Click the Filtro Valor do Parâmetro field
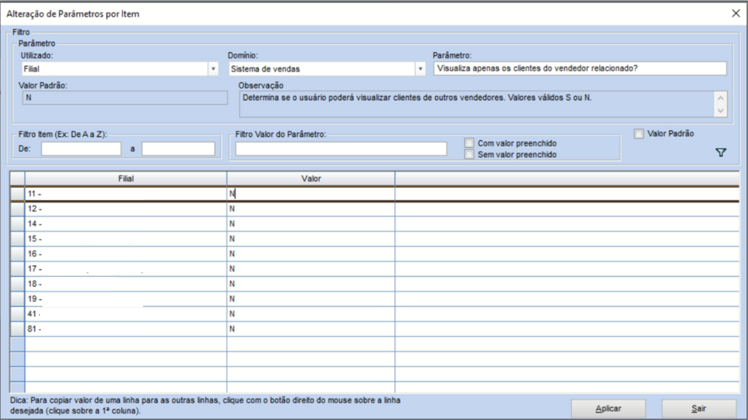 (x=341, y=149)
